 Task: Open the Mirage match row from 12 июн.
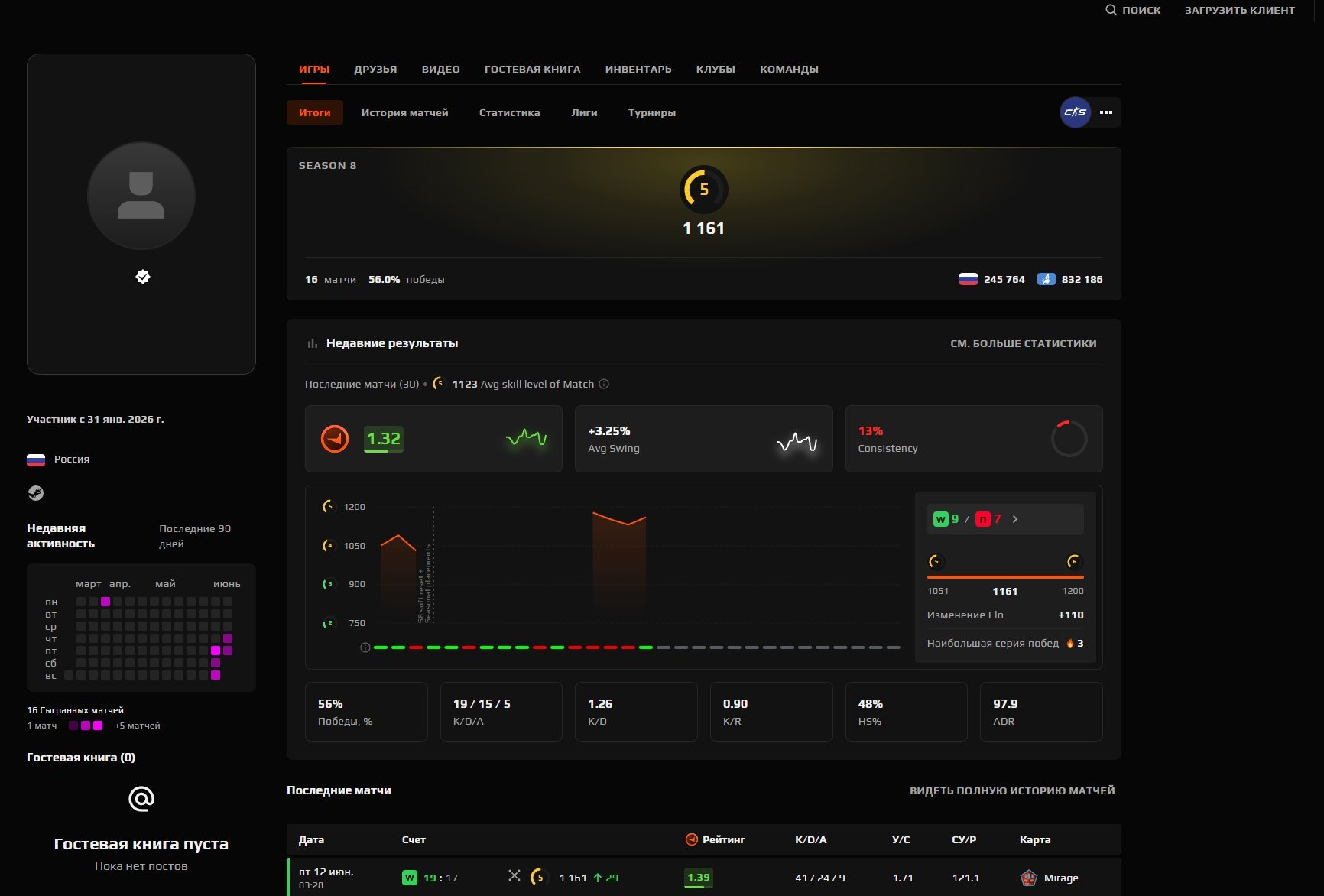click(704, 877)
